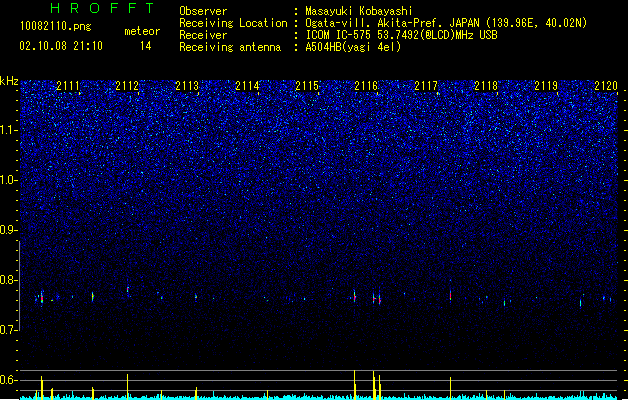Click the 2116 time marker
The image size is (629, 400).
click(x=366, y=86)
